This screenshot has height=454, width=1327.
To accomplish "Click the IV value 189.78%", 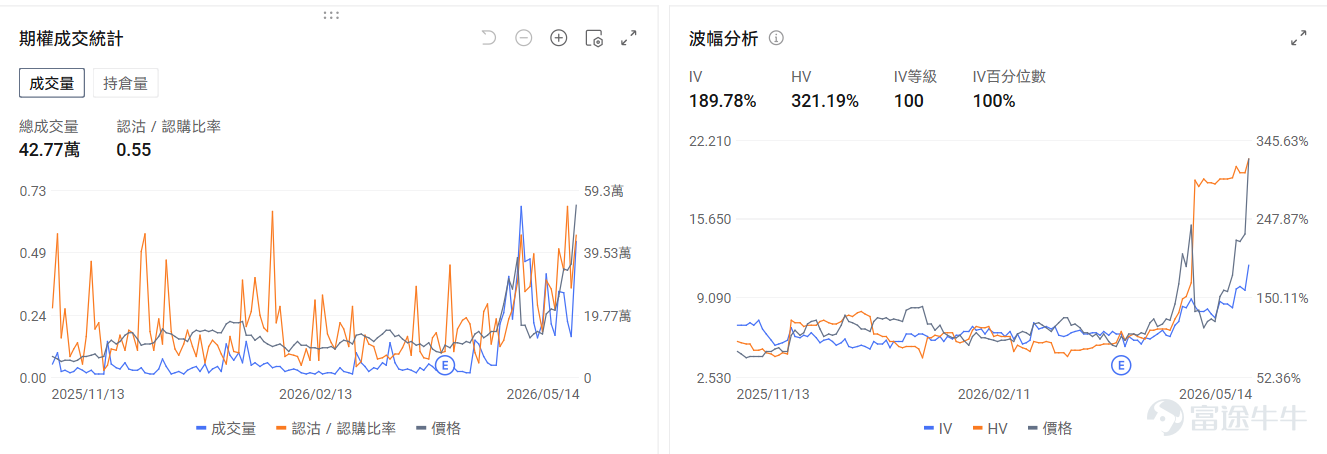I will (x=722, y=101).
